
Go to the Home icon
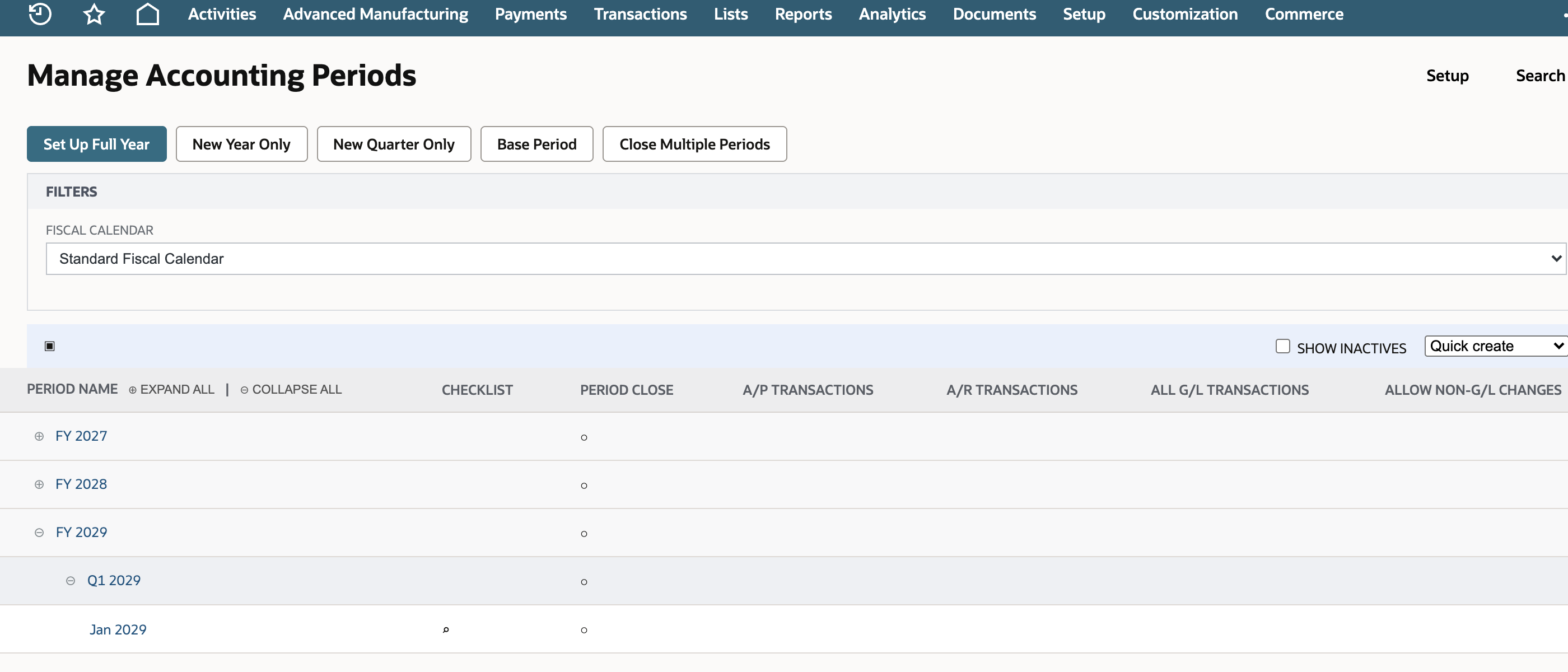tap(147, 13)
